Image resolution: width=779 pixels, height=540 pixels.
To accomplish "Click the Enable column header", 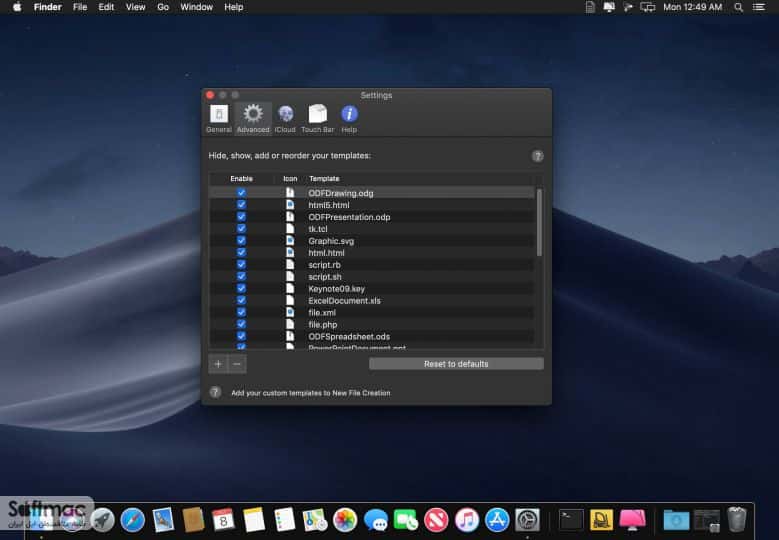I will (x=241, y=178).
